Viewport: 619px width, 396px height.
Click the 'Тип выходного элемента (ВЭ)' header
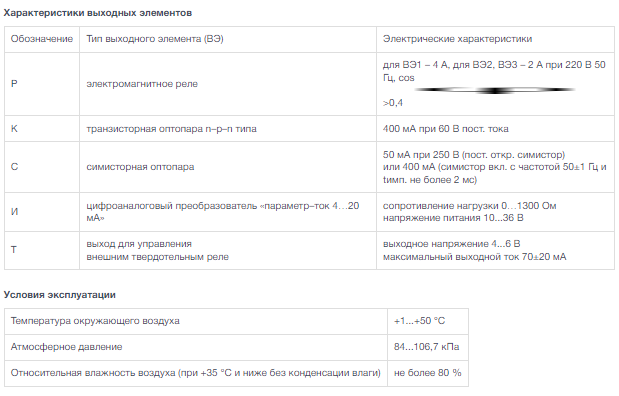pos(228,39)
